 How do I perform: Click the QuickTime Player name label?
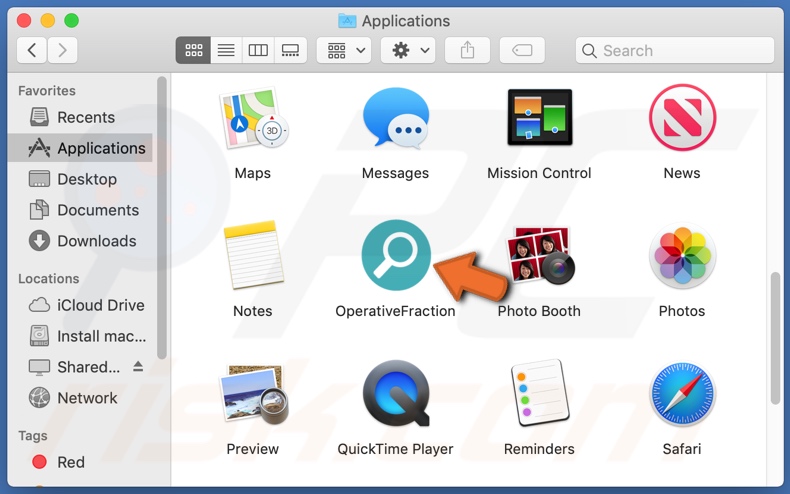[396, 449]
